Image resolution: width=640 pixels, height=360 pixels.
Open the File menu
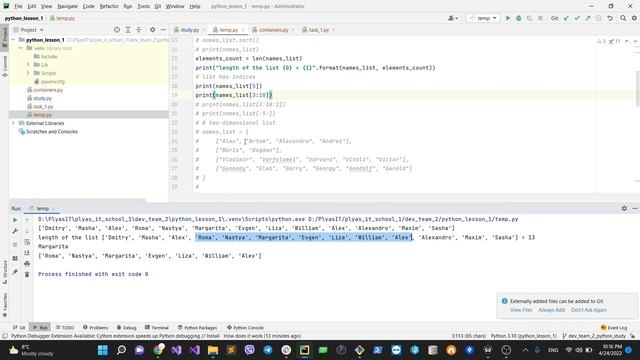(x=18, y=6)
